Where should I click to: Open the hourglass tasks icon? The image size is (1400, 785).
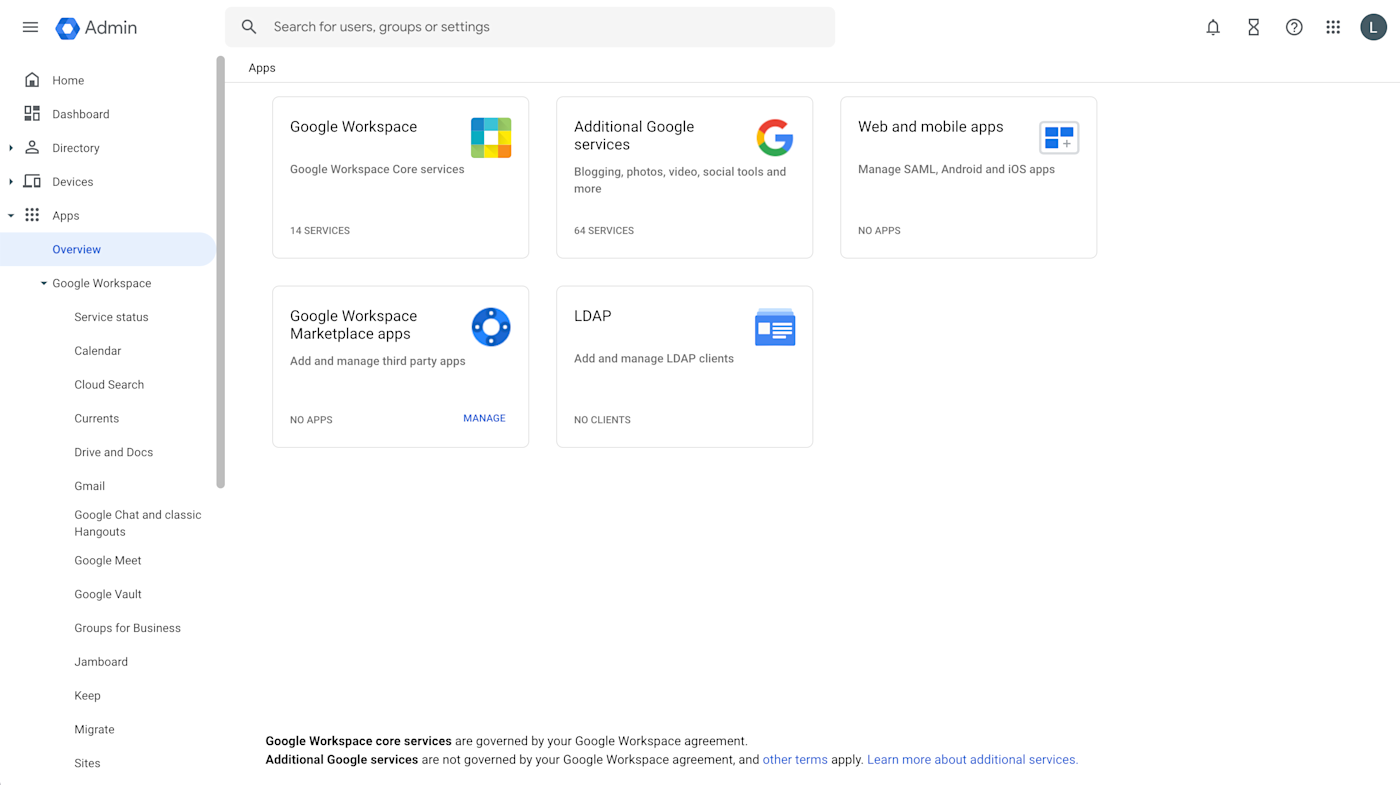pyautogui.click(x=1253, y=27)
